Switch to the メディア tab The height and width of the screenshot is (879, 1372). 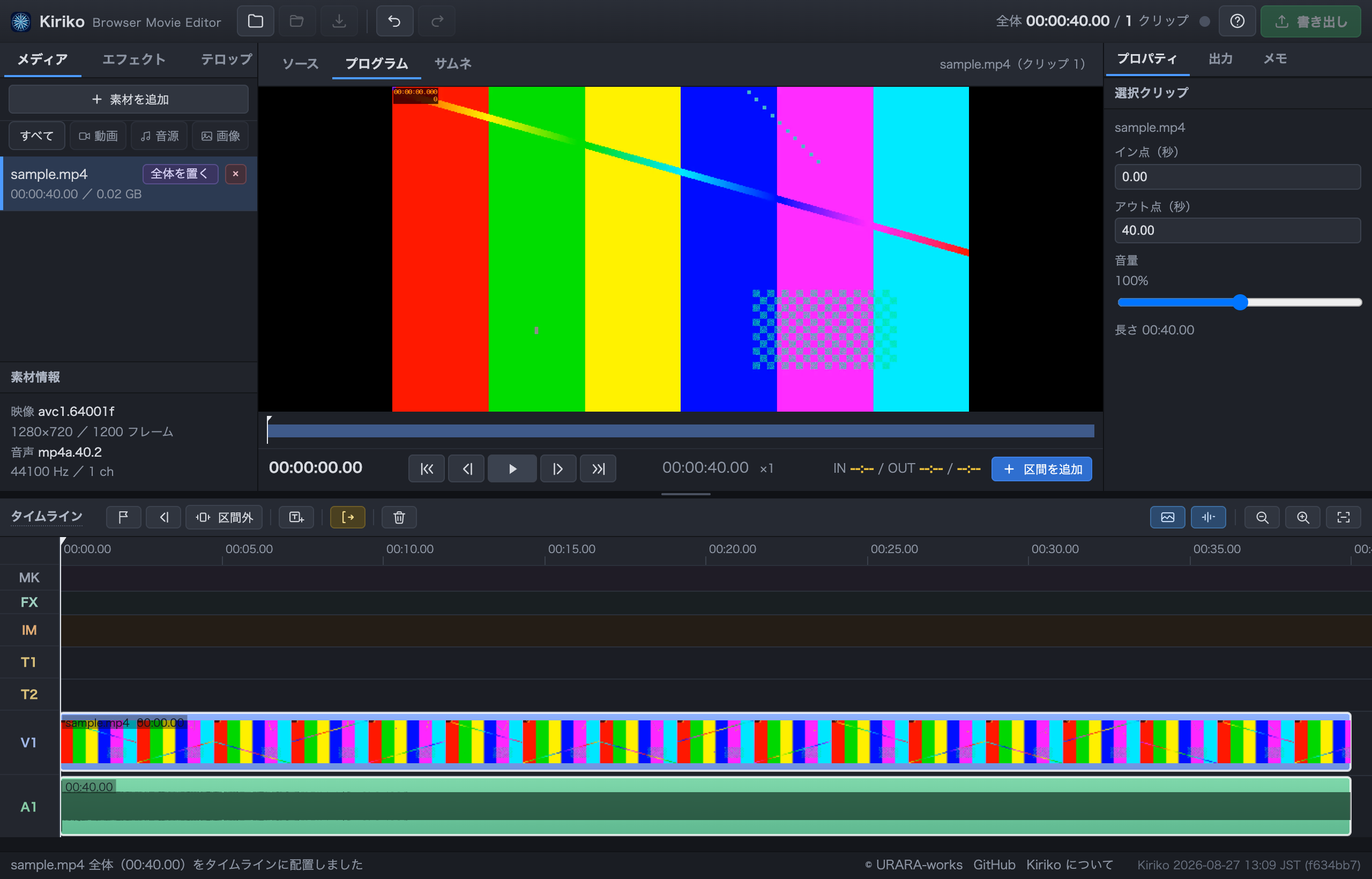coord(42,59)
